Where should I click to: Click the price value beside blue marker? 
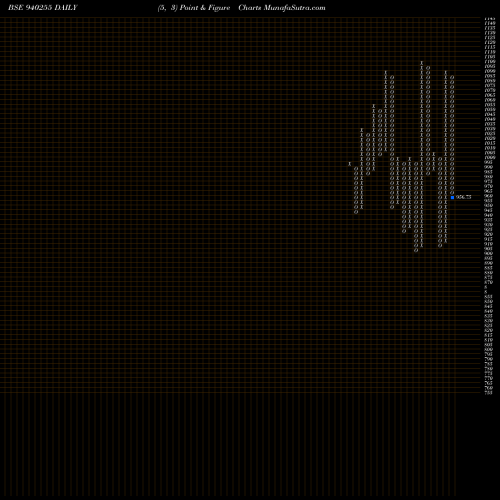[463, 197]
